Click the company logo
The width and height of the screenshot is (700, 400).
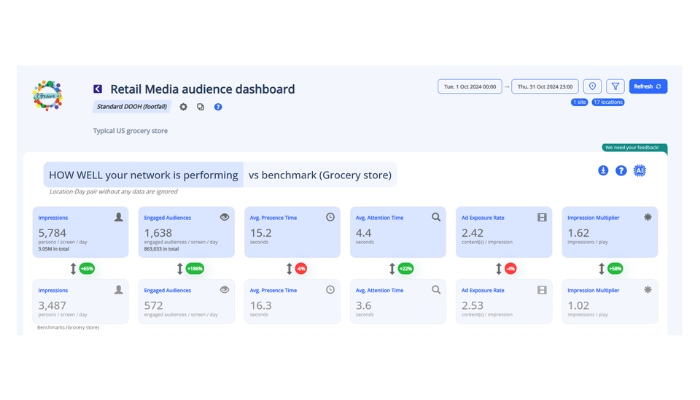(x=48, y=96)
